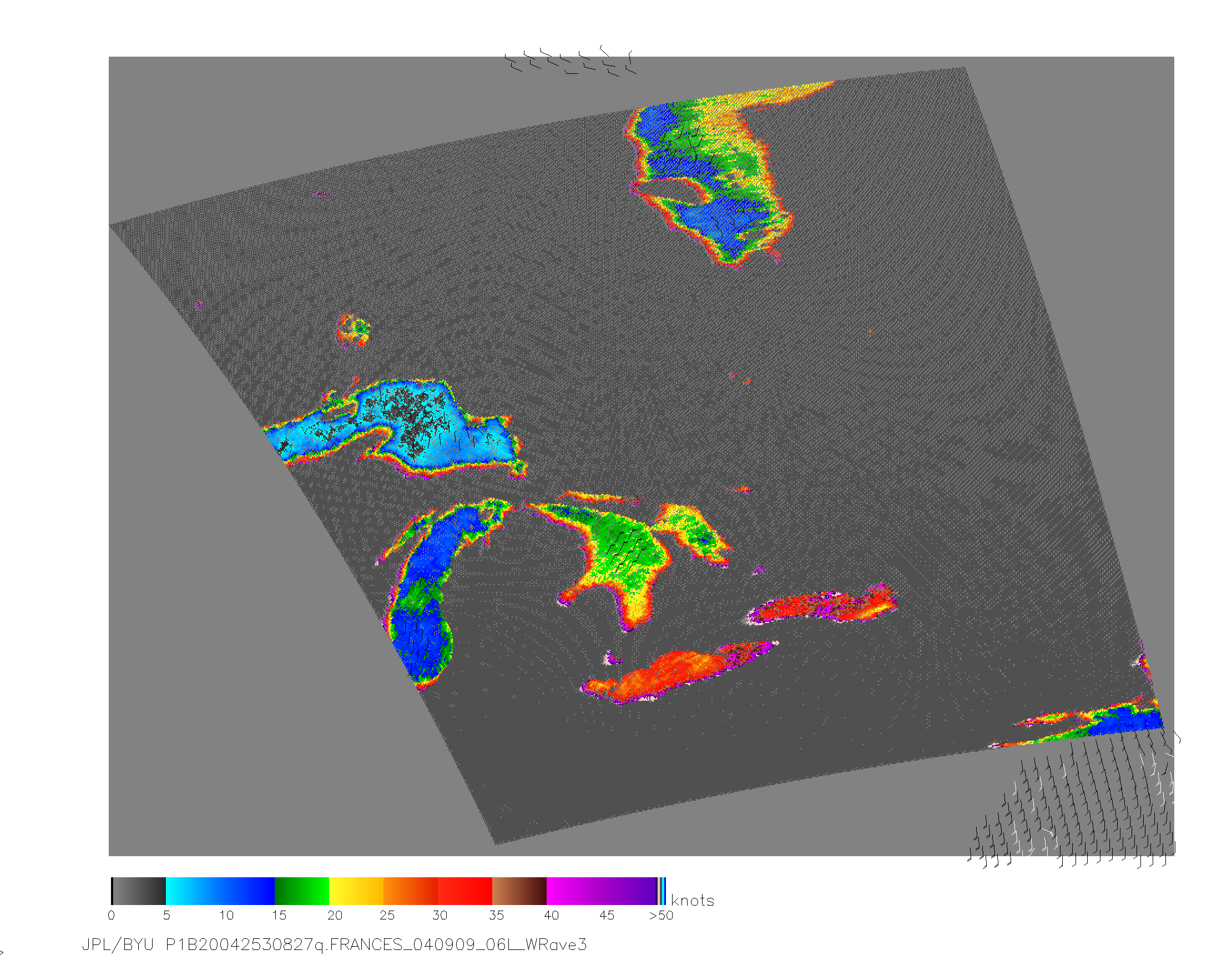Click the green 15–20 knots color segment
Screen dimensions: 1232x955
302,891
